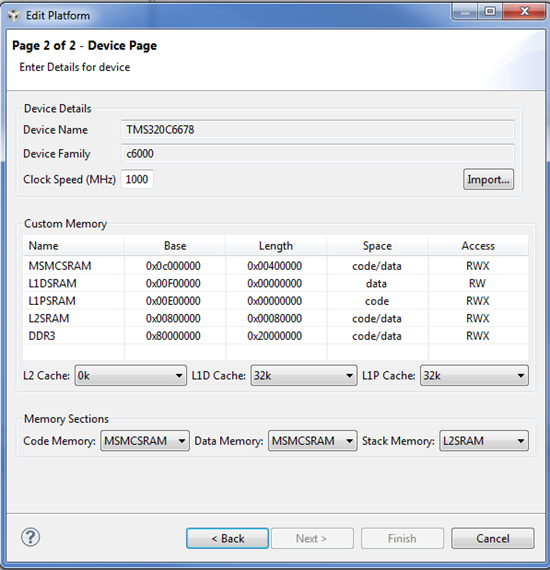Expand the Stack Memory combo box
This screenshot has width=550, height=570.
tap(484, 441)
